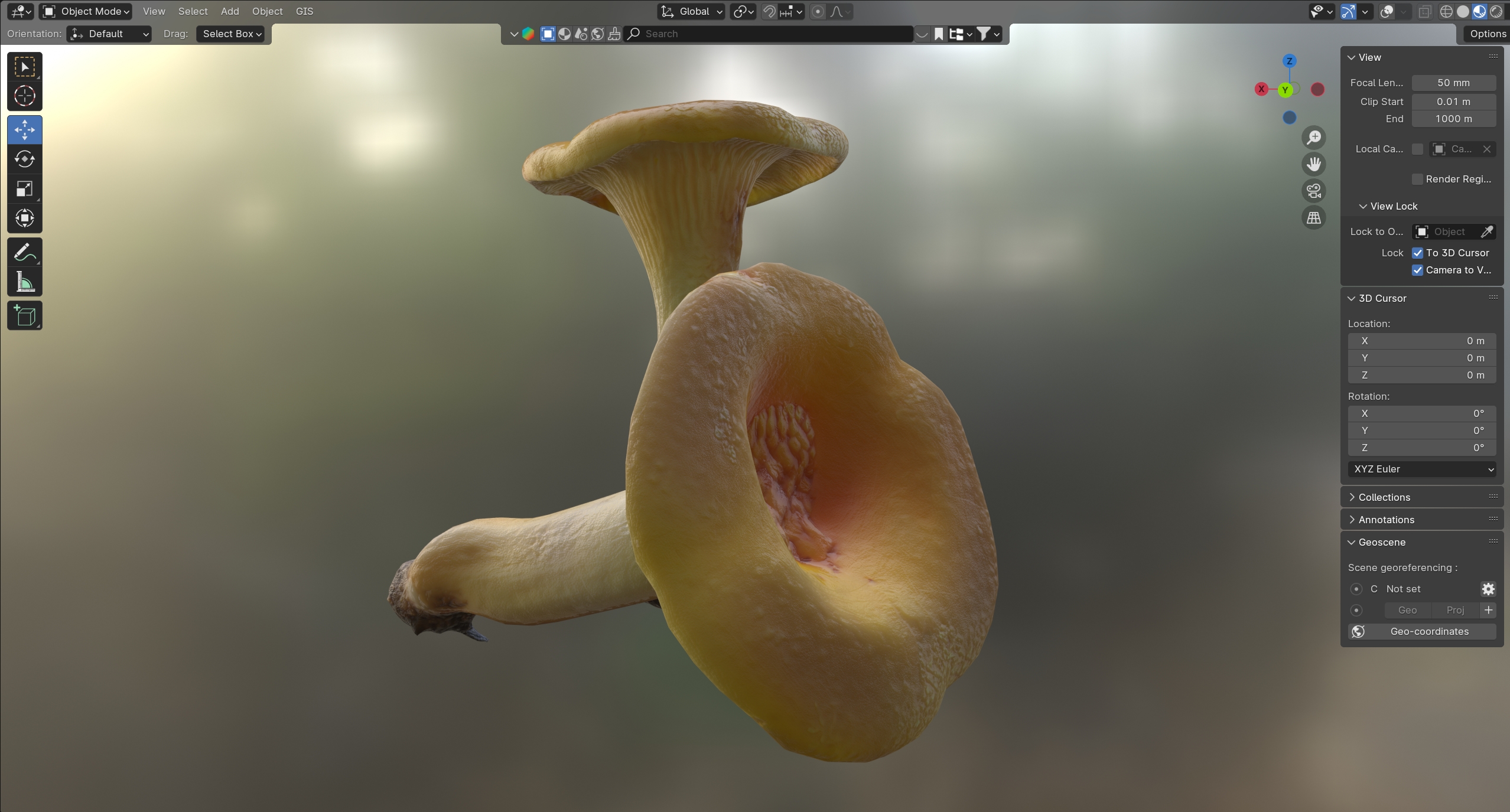Open the Add menu

tap(230, 11)
